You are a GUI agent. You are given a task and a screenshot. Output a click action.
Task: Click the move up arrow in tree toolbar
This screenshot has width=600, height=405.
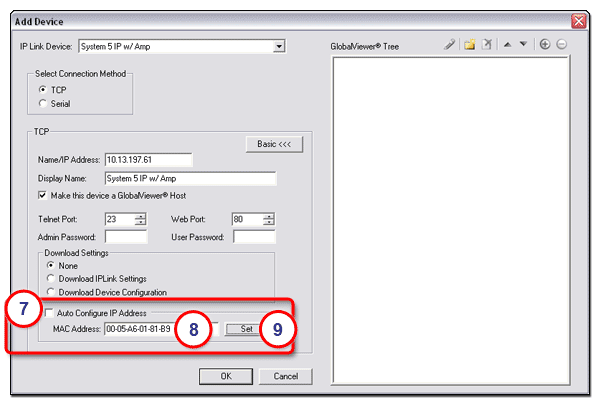click(507, 46)
